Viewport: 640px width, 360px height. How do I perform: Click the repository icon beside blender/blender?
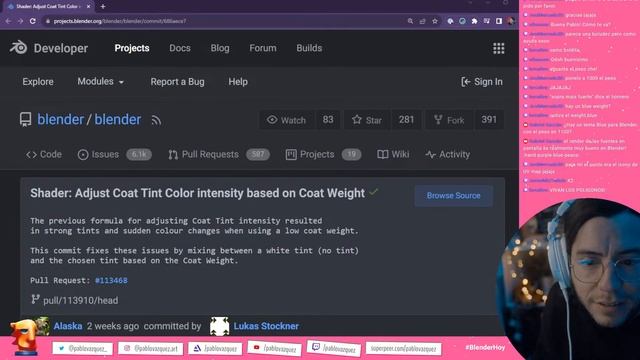25,120
